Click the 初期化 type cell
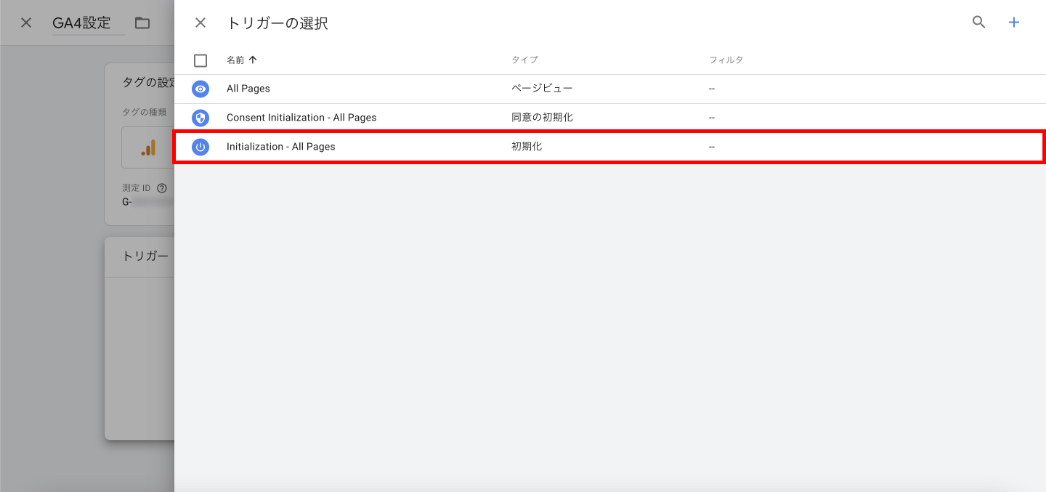The height and width of the screenshot is (492, 1046). click(527, 147)
